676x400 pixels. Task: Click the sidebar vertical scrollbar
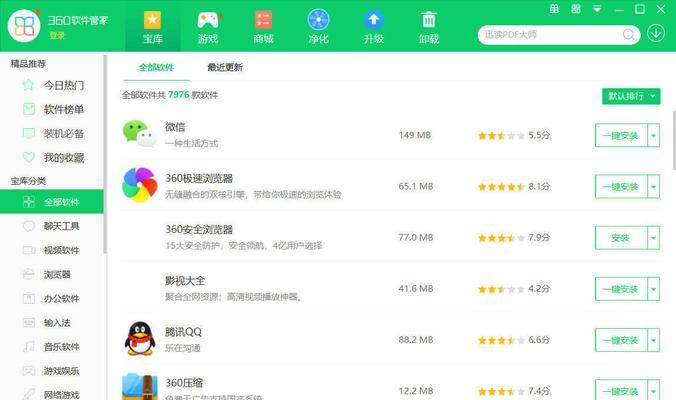pyautogui.click(x=105, y=154)
